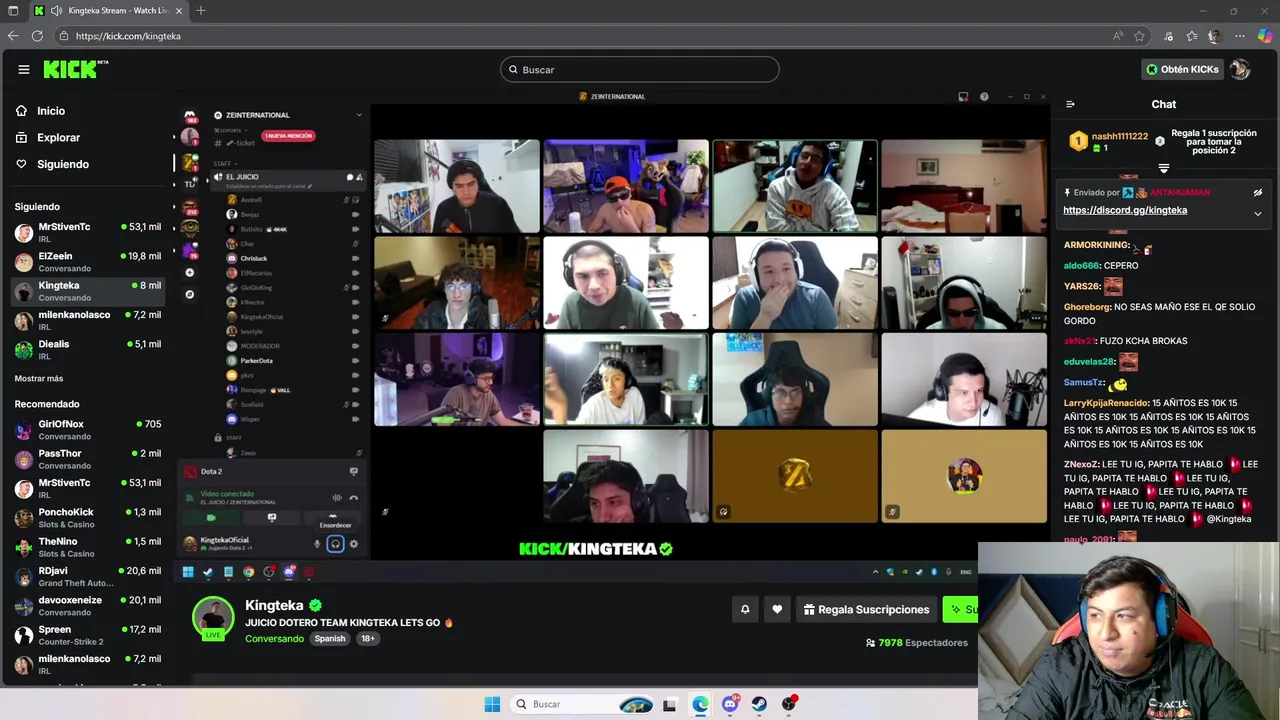Viewport: 1280px width, 720px height.
Task: Open Copilot in Edge
Action: pos(1264,36)
